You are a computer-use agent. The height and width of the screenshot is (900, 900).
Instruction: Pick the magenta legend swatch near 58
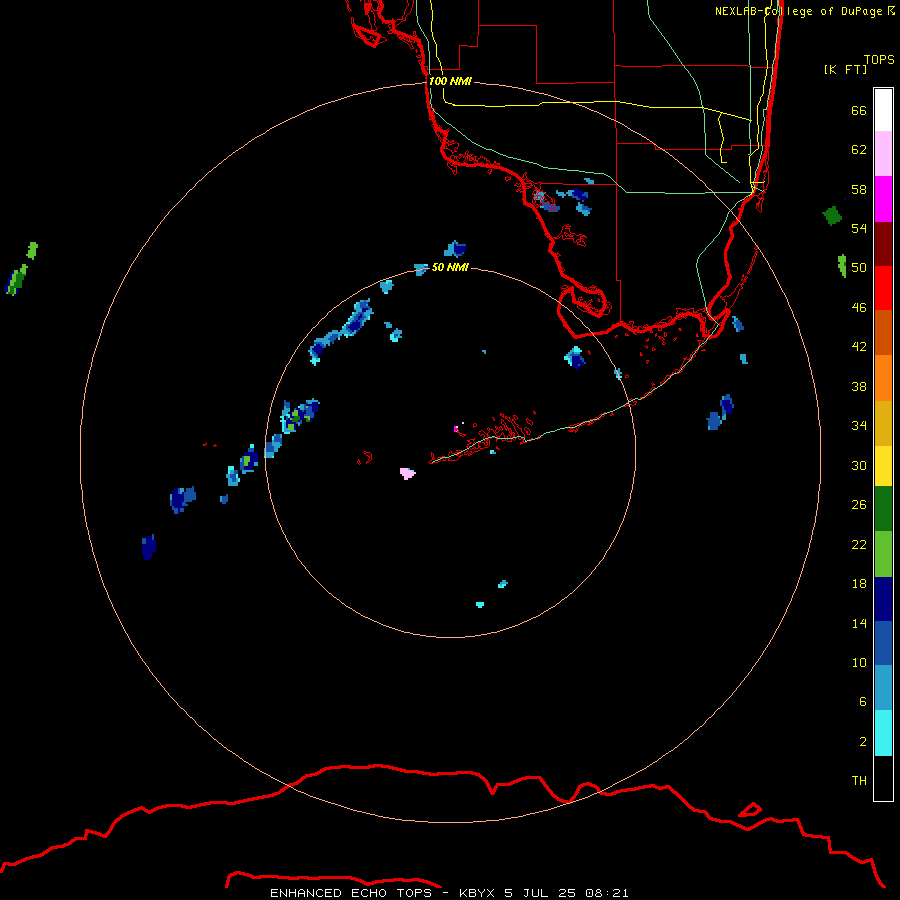click(x=883, y=199)
